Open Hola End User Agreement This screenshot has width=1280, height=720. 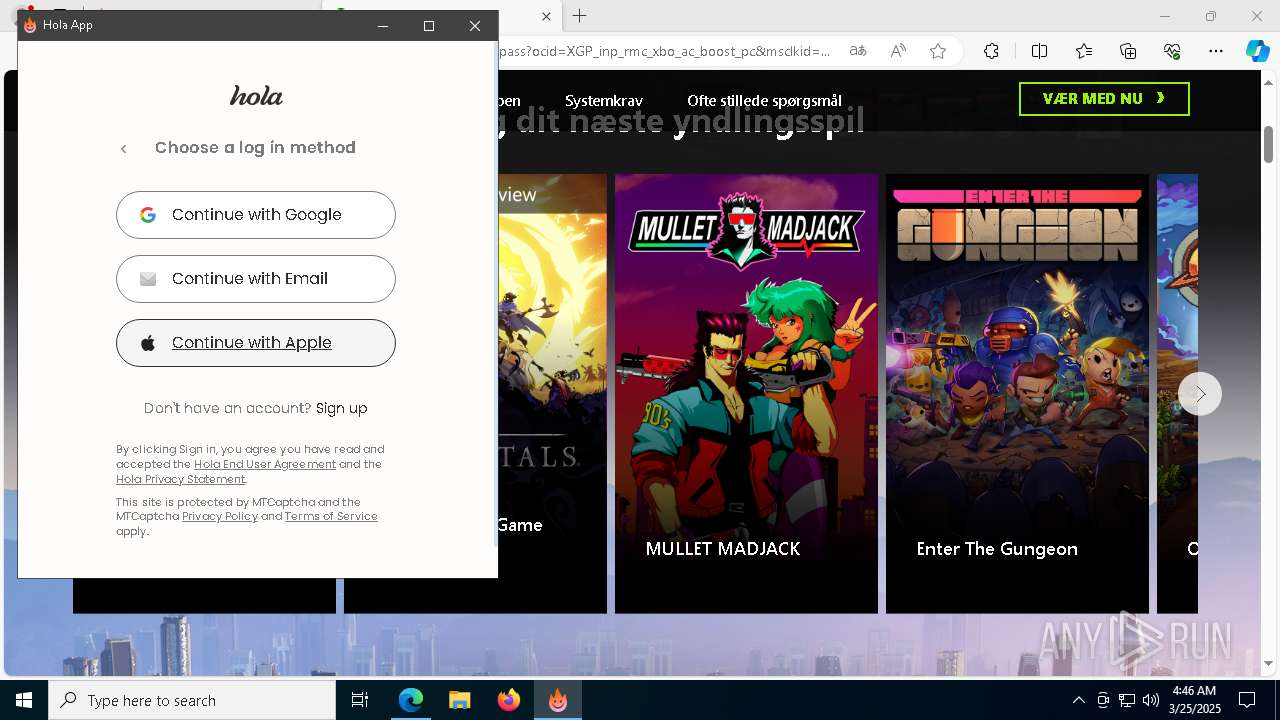265,464
